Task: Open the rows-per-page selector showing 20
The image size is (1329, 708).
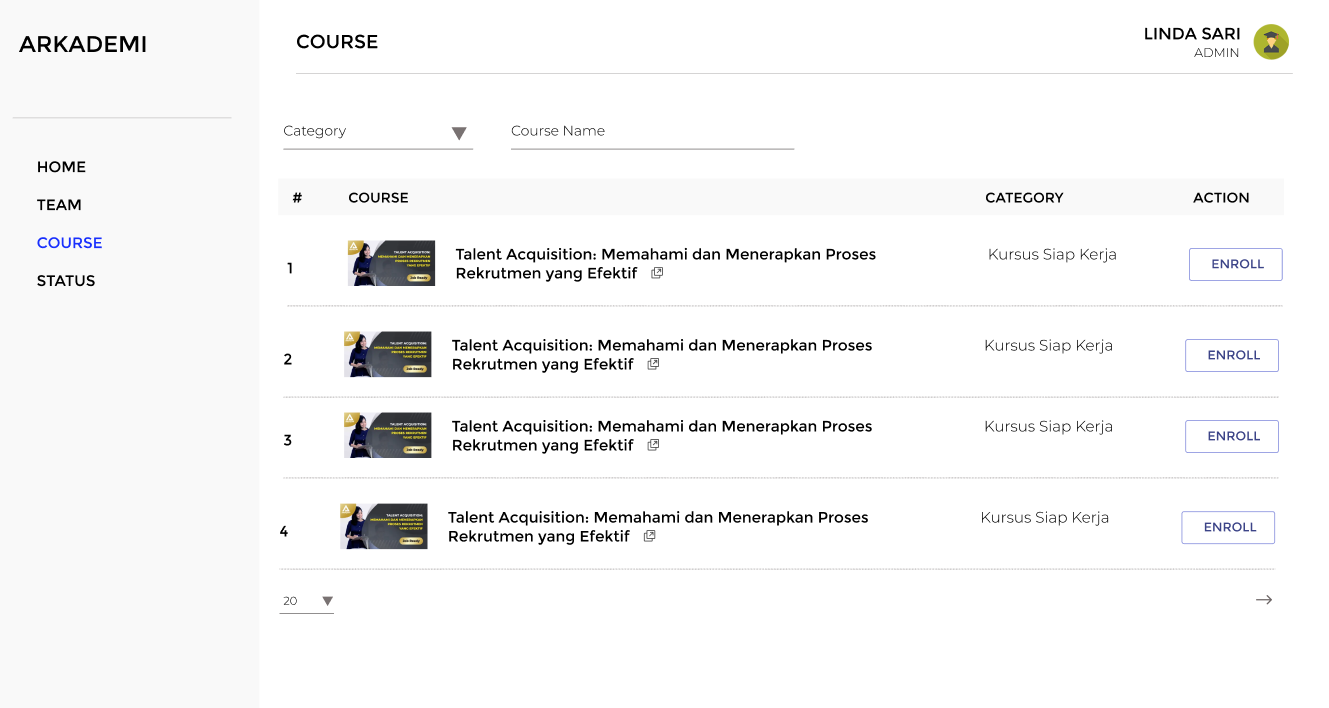Action: point(306,600)
